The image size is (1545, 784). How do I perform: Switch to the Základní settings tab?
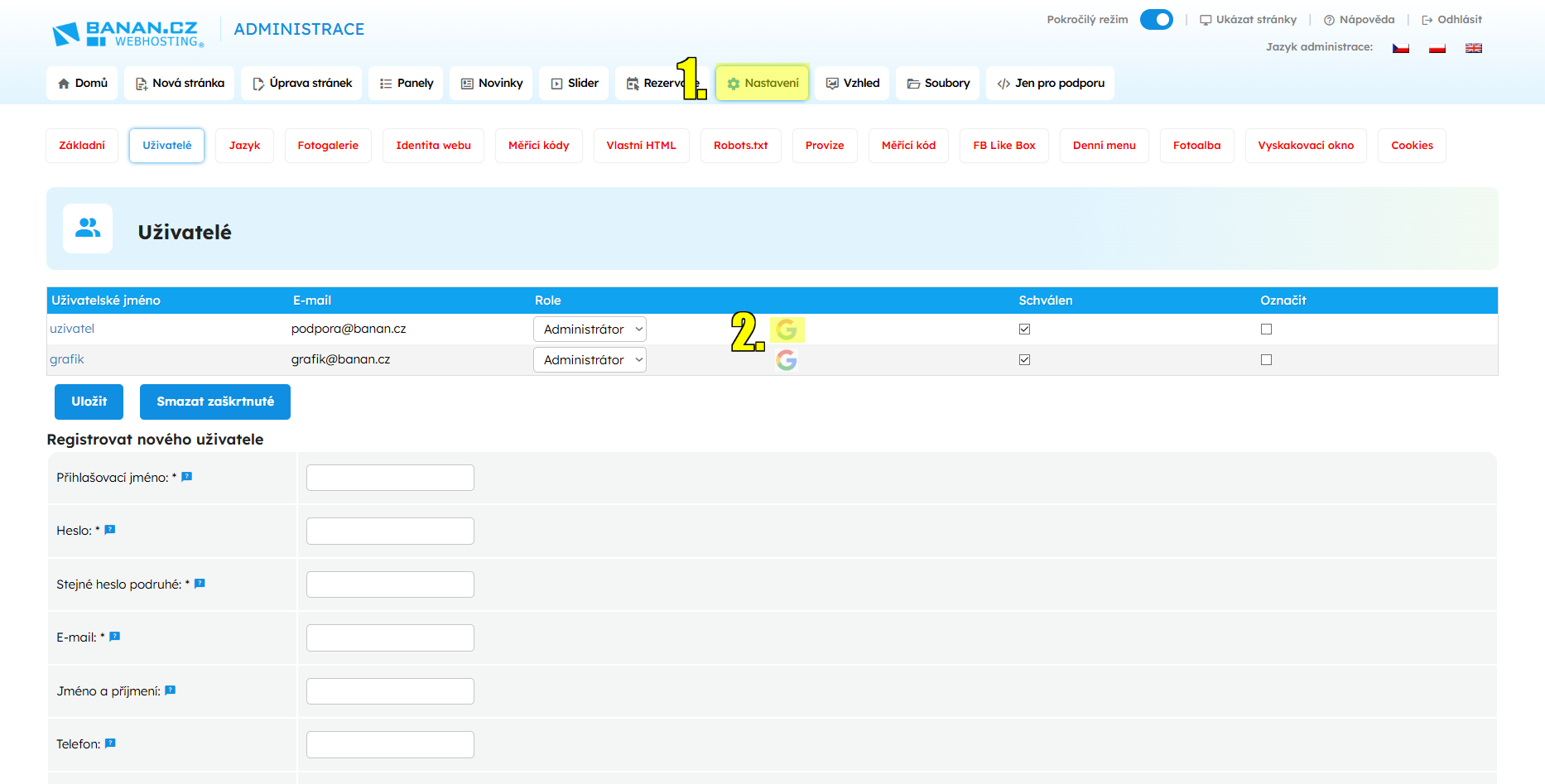coord(82,146)
